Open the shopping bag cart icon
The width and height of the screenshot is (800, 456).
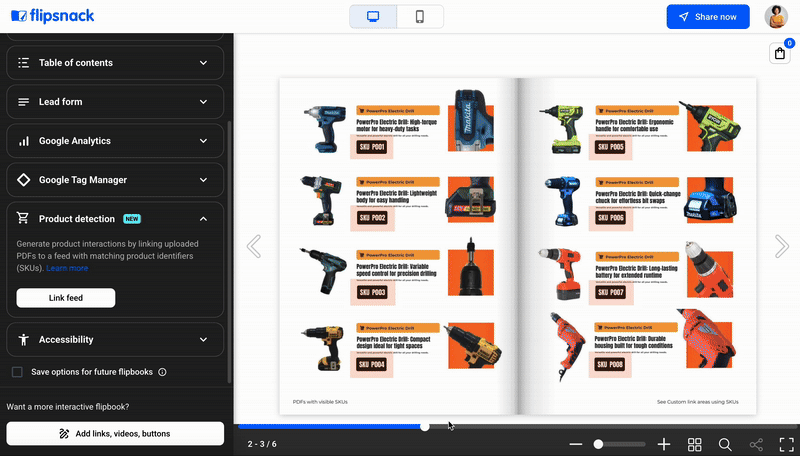click(780, 53)
